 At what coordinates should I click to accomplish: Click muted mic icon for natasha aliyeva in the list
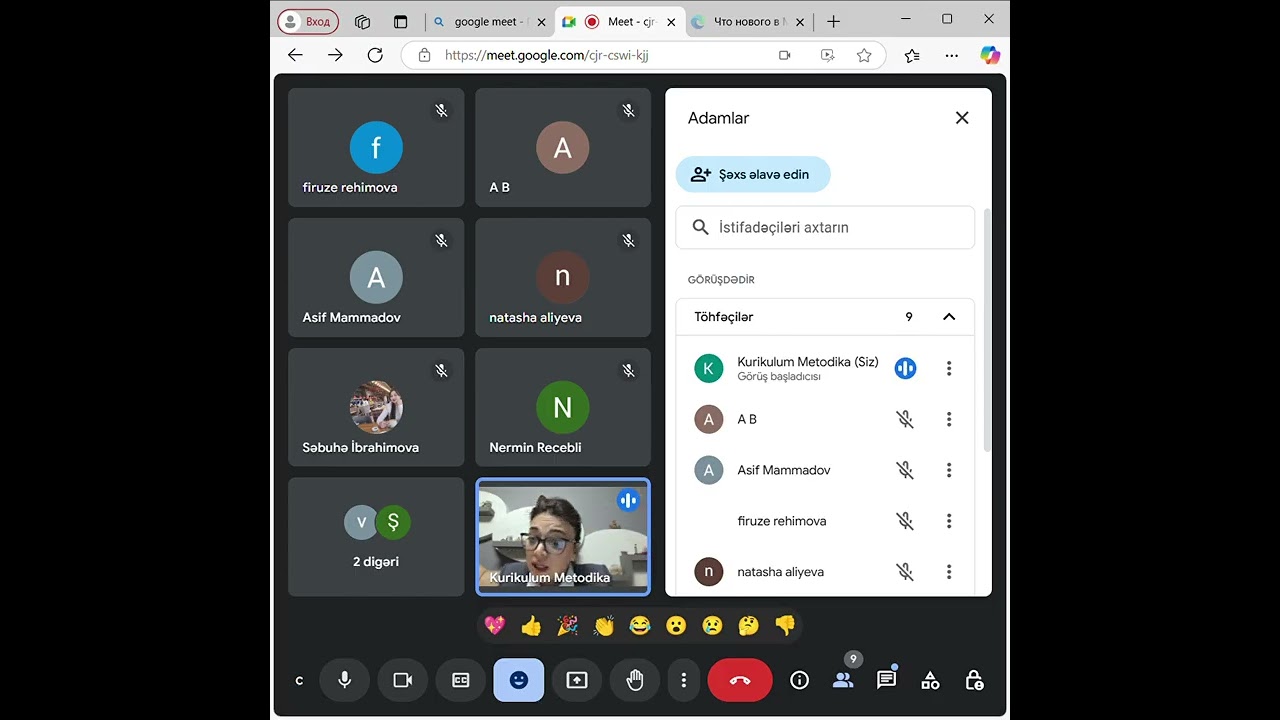click(905, 572)
